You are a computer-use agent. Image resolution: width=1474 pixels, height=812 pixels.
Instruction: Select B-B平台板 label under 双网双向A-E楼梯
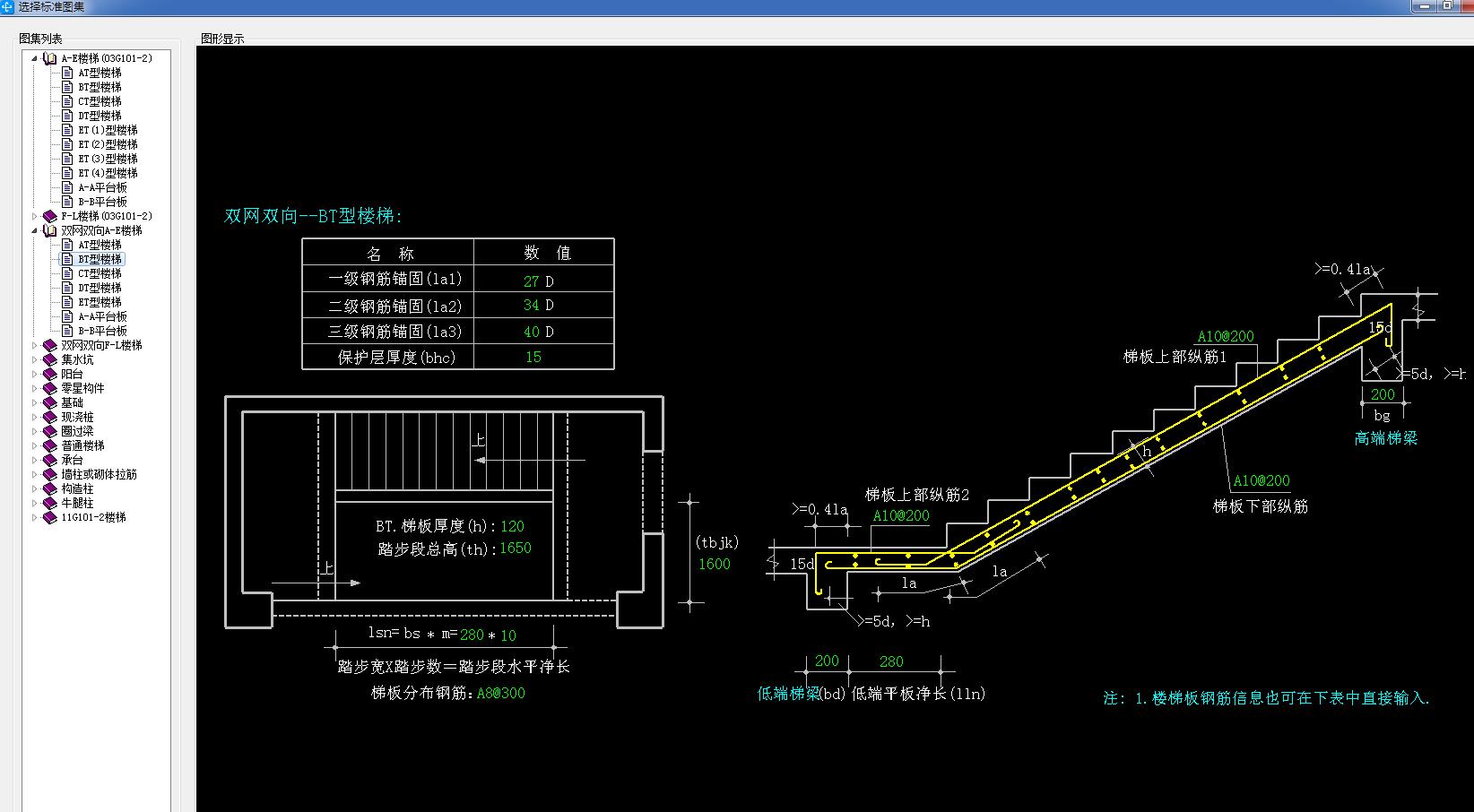pos(102,331)
